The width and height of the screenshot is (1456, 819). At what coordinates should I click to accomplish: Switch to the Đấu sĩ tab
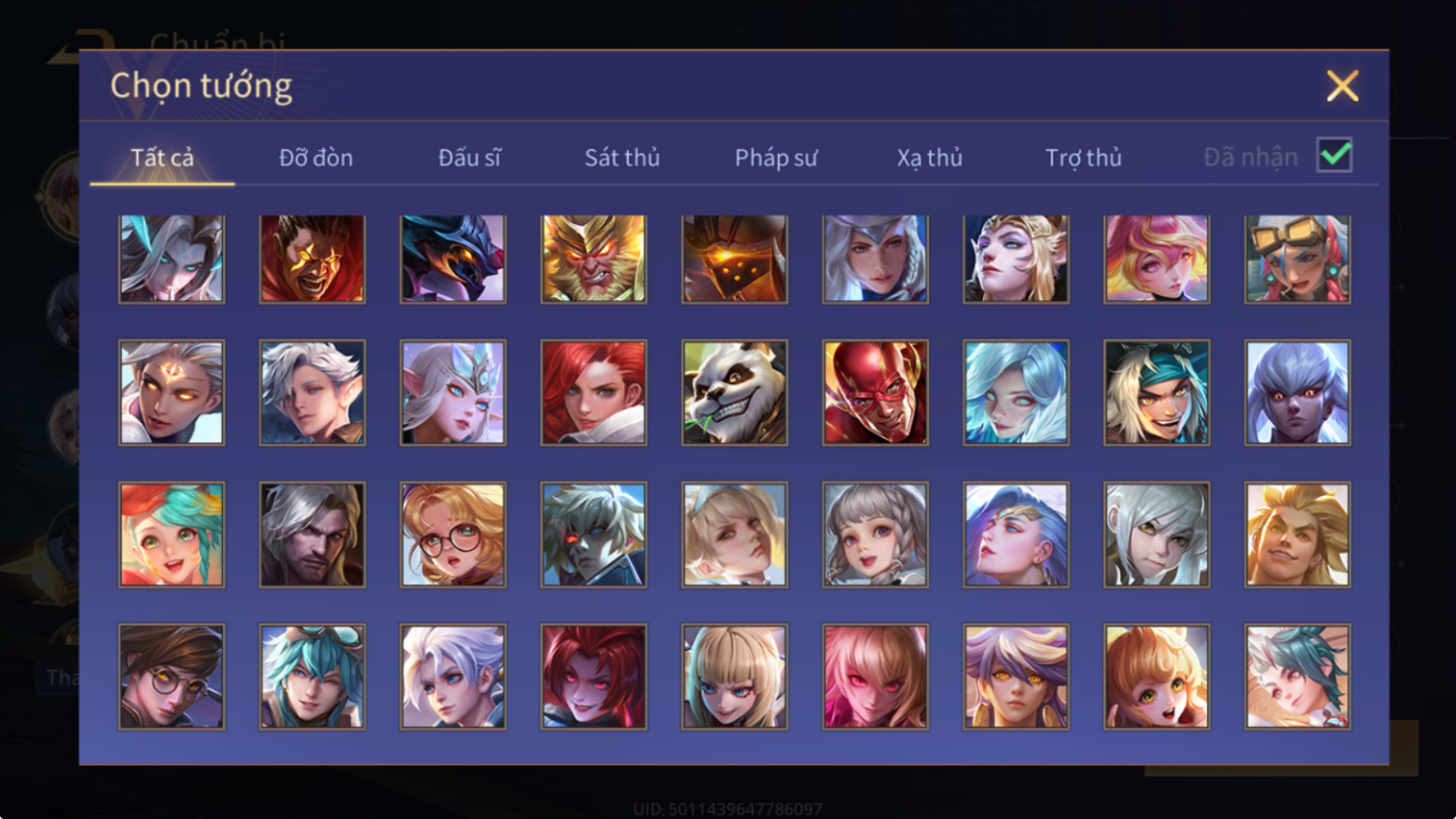(x=469, y=158)
